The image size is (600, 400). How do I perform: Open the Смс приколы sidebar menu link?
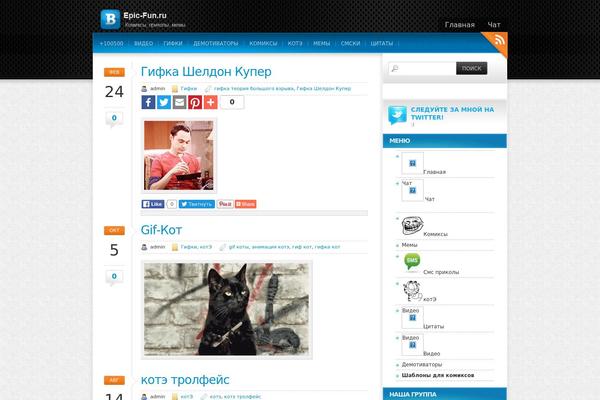coord(441,272)
